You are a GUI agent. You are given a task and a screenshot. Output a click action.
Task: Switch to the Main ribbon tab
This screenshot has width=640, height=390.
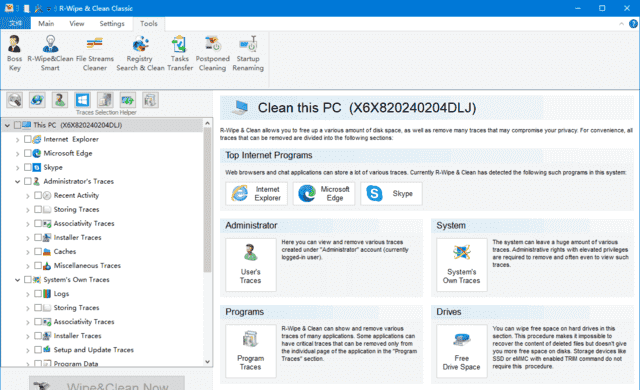click(46, 24)
